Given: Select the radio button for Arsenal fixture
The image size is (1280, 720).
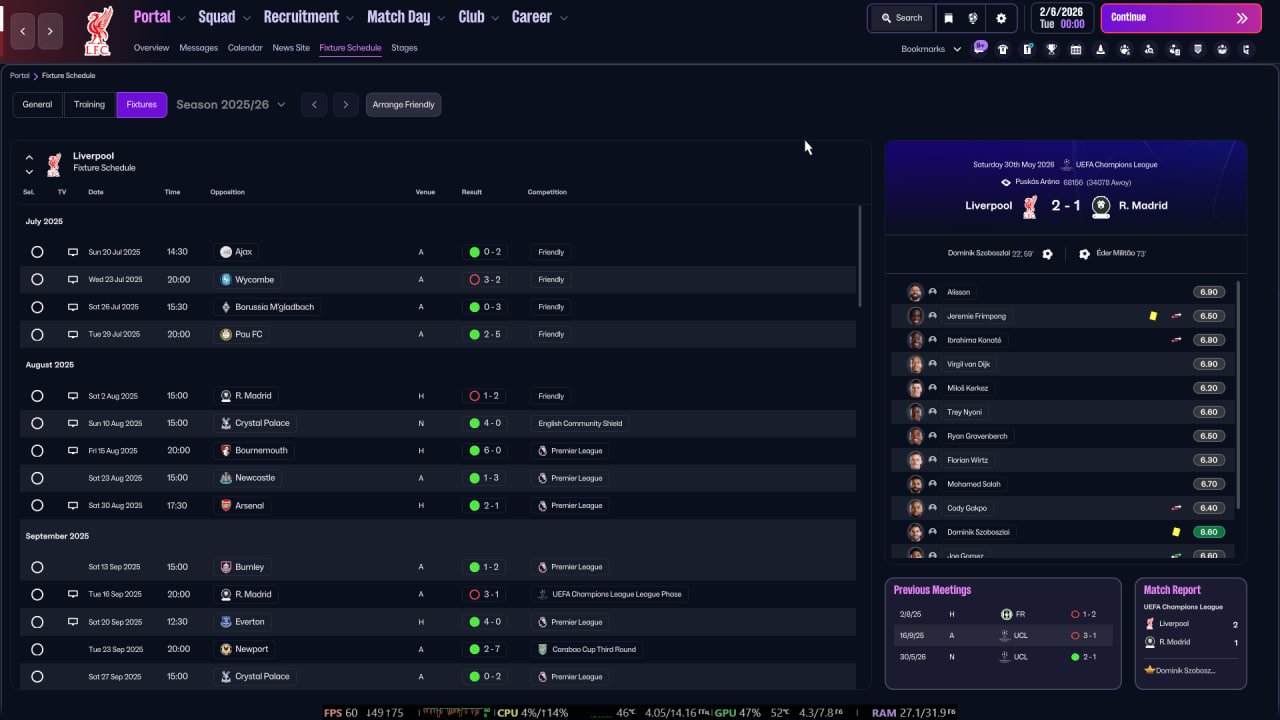Looking at the screenshot, I should coord(37,506).
